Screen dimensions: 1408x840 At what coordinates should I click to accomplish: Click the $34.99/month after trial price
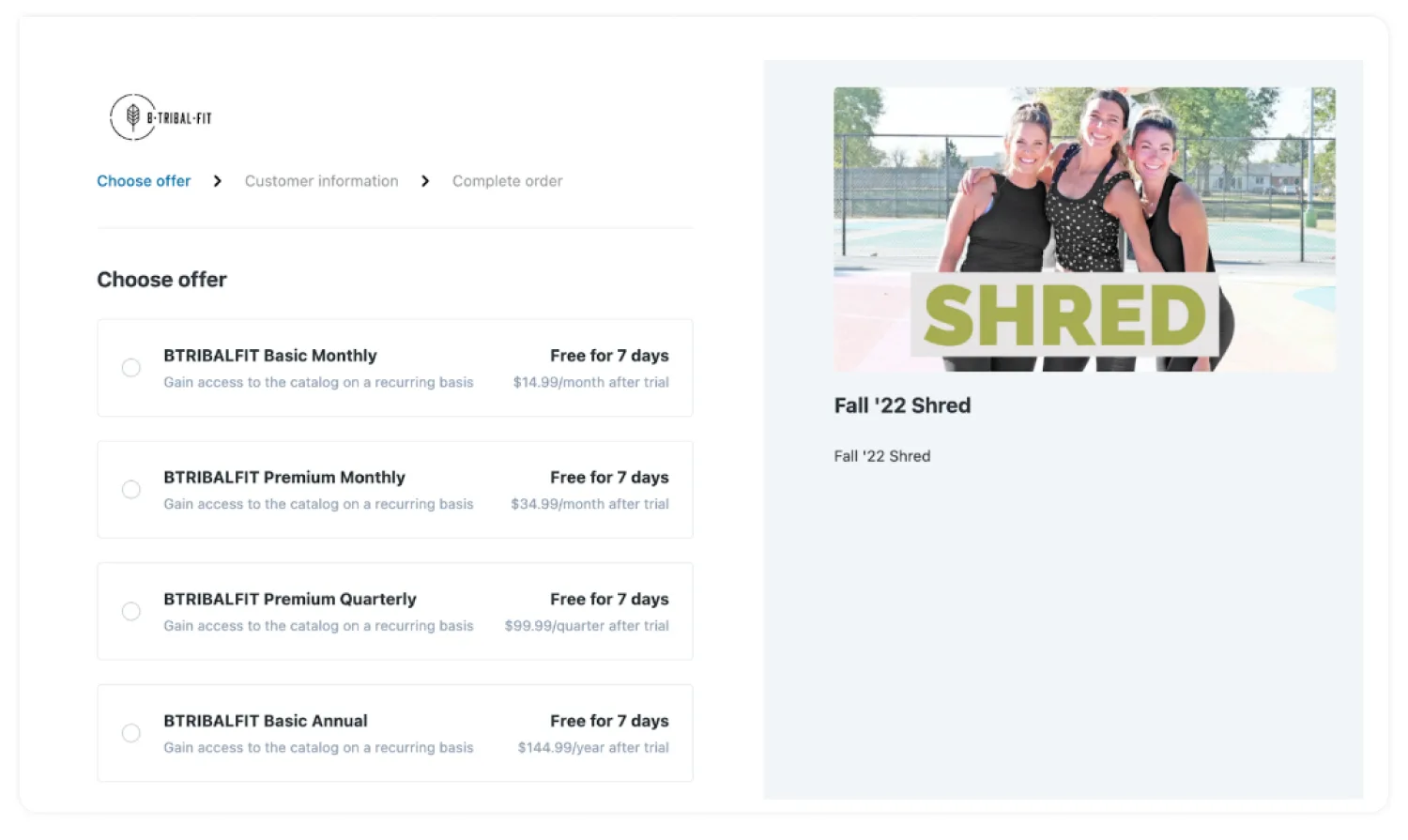pyautogui.click(x=590, y=504)
